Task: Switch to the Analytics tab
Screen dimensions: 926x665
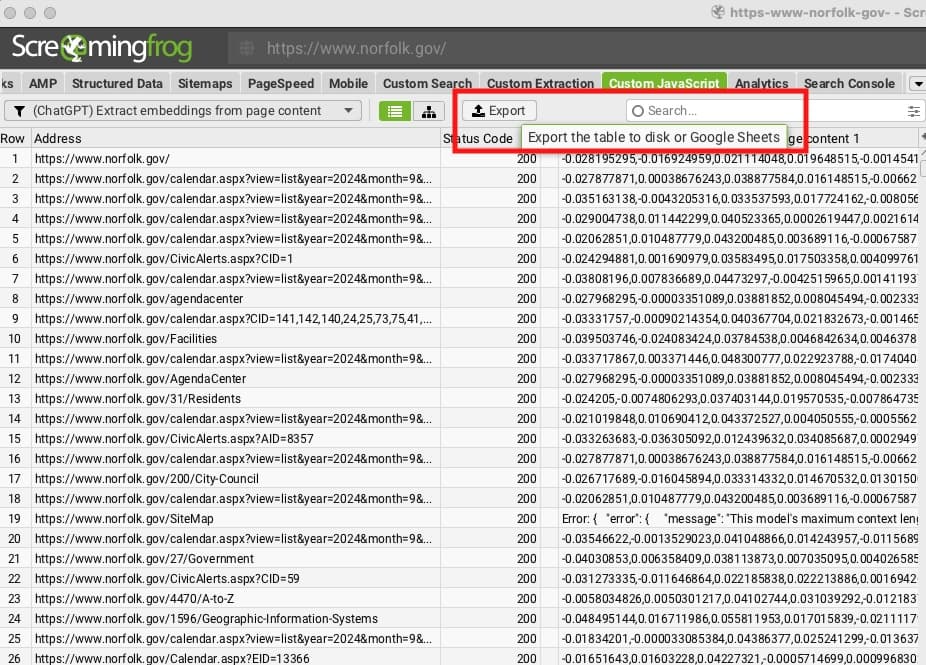Action: (761, 83)
